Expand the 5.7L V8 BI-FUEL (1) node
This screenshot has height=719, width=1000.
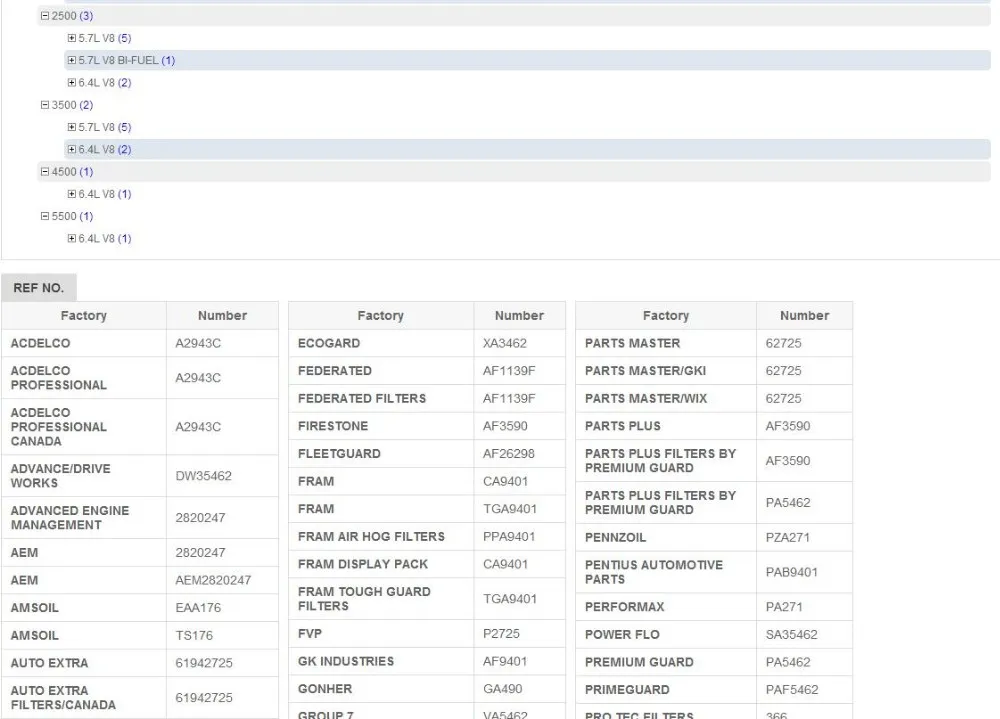pyautogui.click(x=71, y=61)
